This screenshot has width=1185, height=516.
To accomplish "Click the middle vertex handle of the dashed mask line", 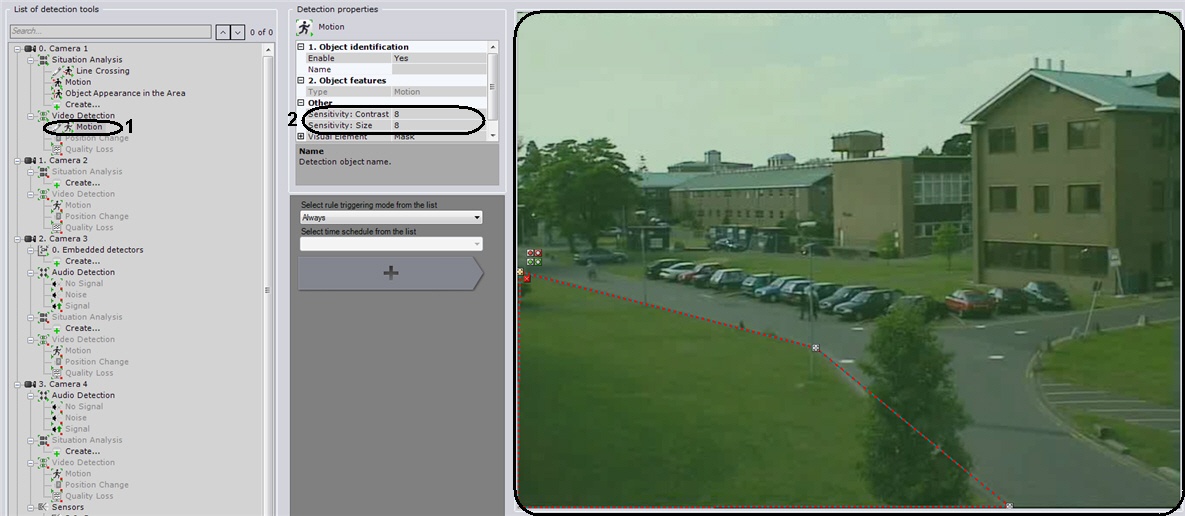I will [x=815, y=348].
